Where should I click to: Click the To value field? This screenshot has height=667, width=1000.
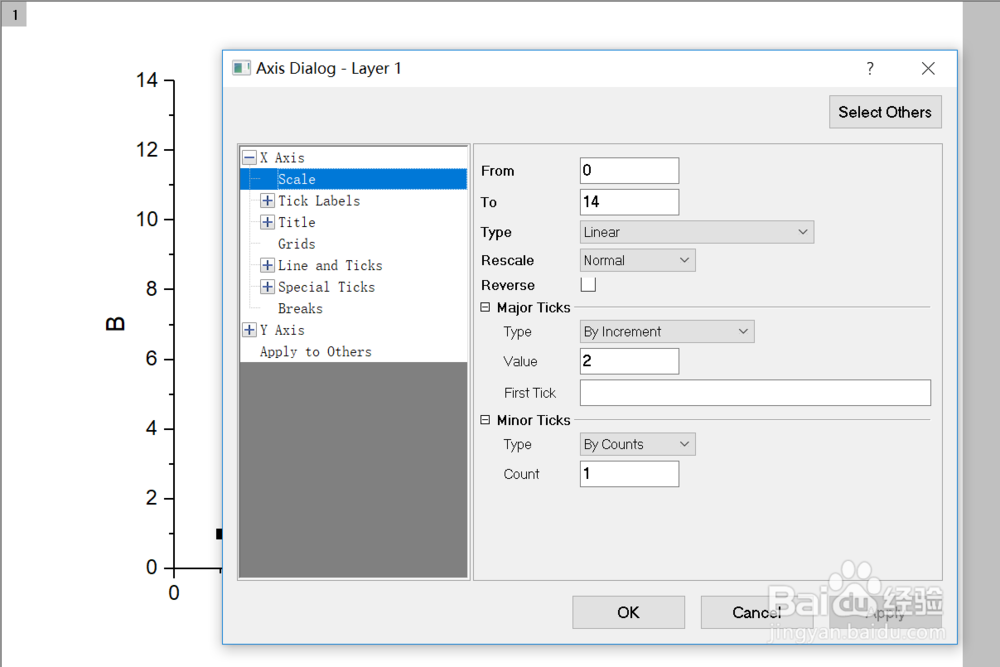(629, 202)
